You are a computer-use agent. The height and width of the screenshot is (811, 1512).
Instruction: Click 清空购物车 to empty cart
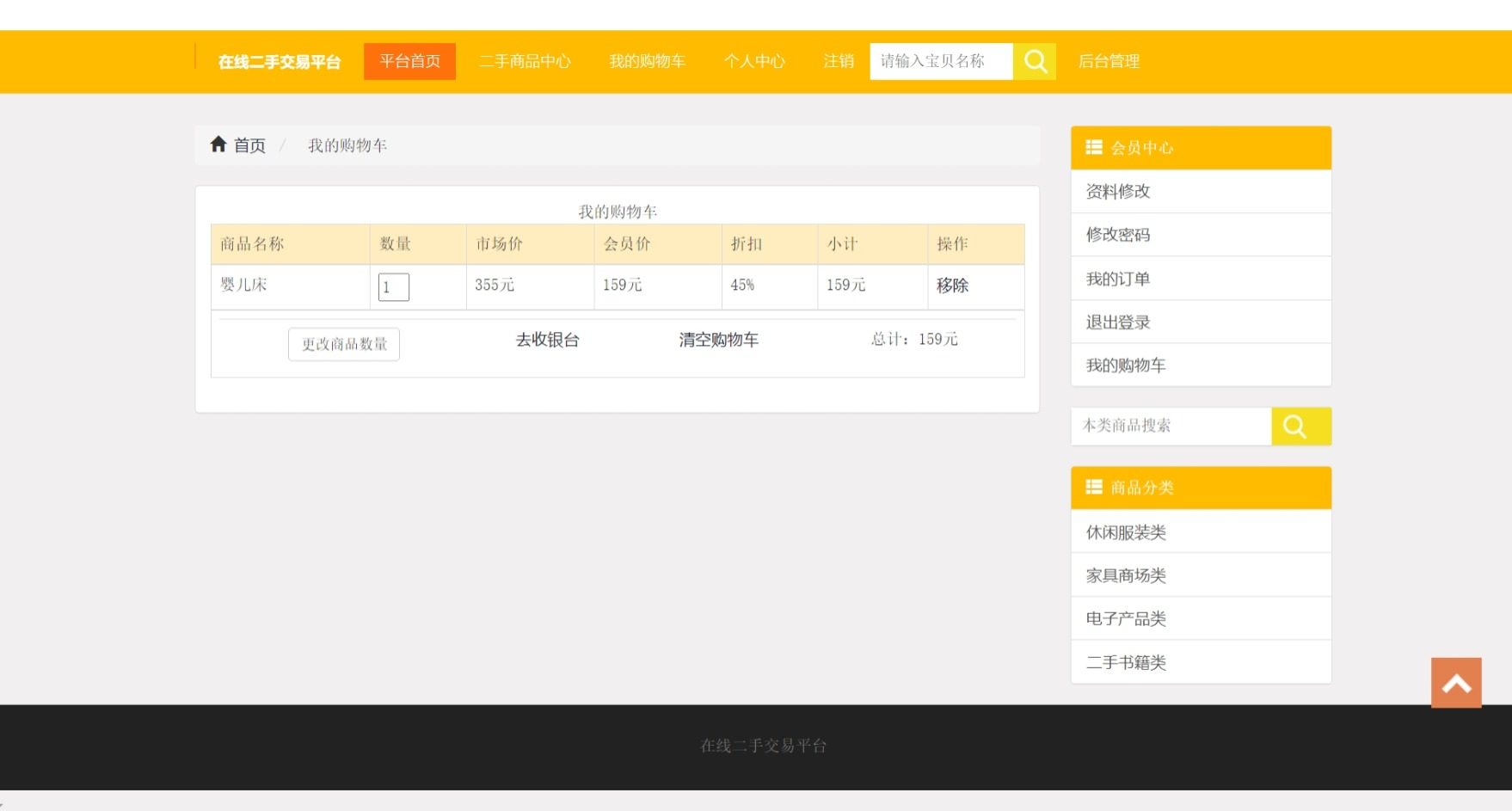718,340
